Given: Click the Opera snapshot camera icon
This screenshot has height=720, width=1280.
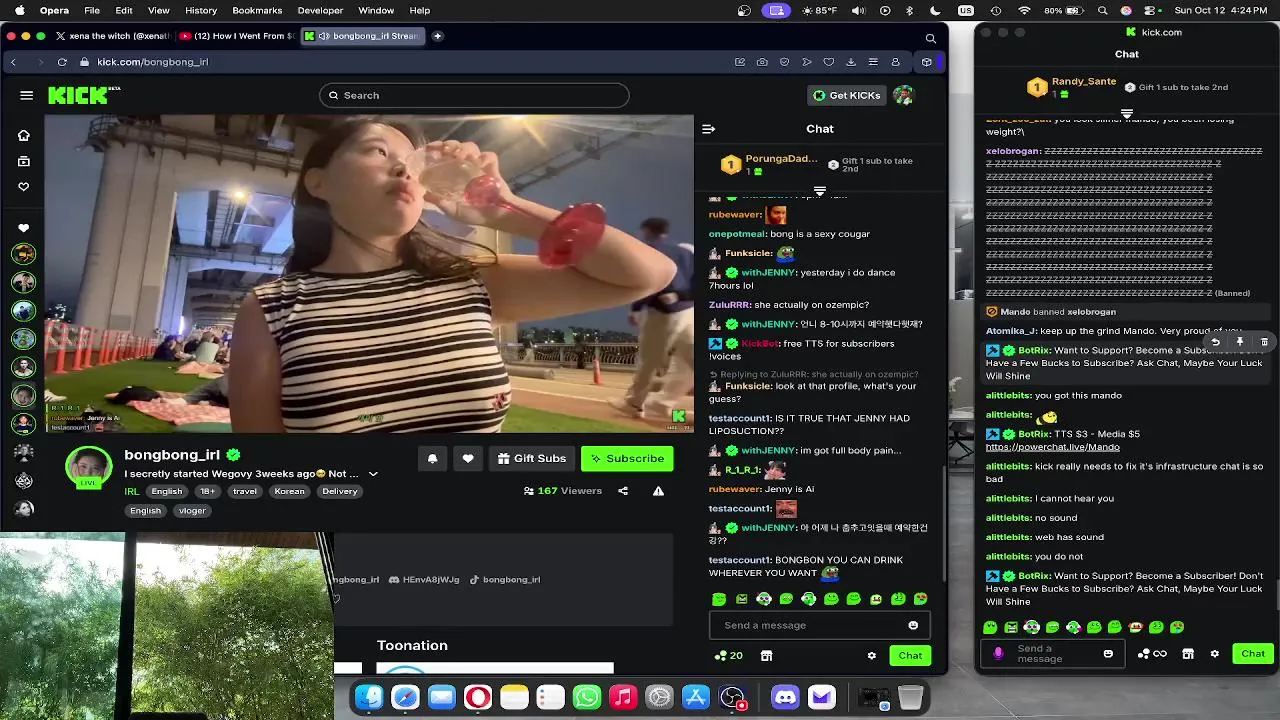Looking at the screenshot, I should click(x=762, y=62).
